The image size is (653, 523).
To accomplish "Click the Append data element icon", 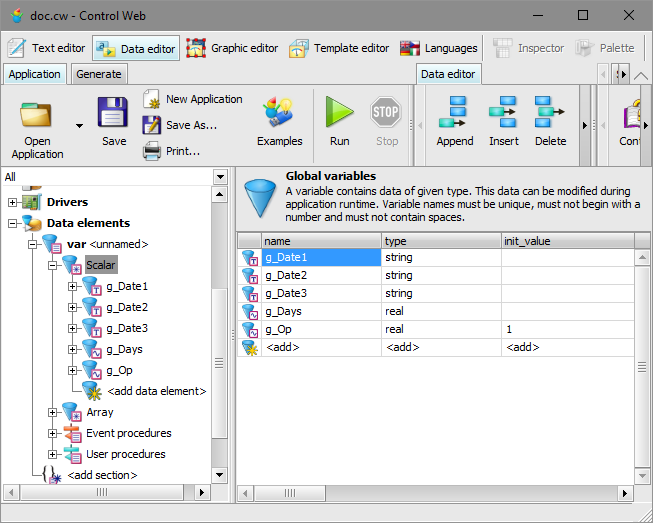I will (455, 112).
